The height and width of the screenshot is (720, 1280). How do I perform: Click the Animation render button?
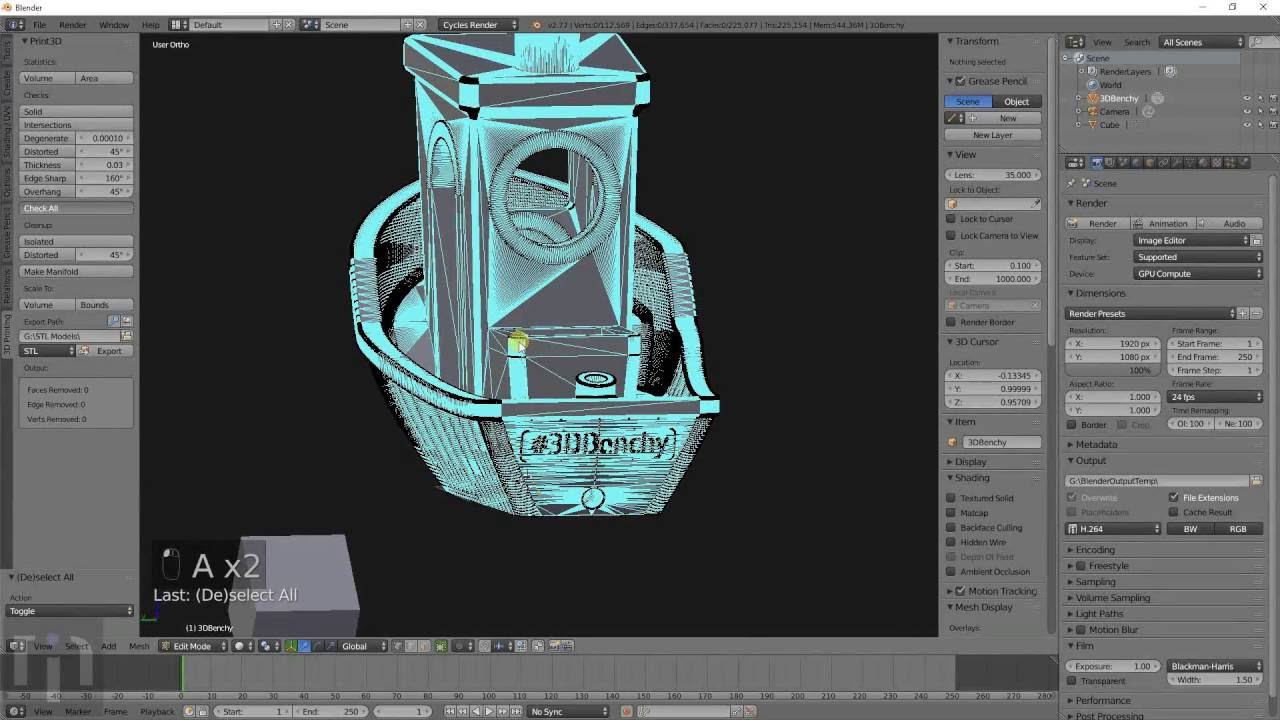(x=1163, y=223)
